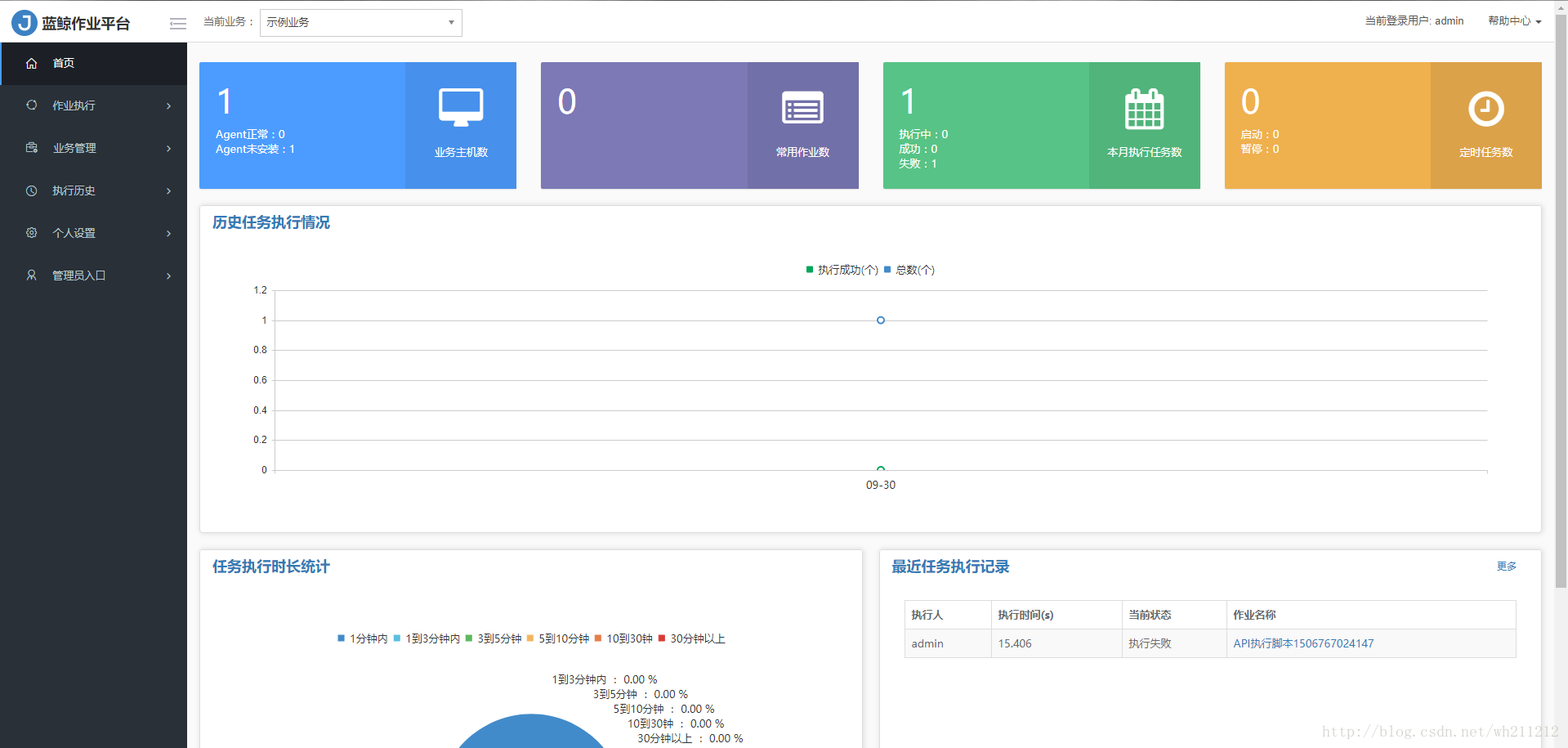Toggle the 1分钟内 pie legend
This screenshot has width=1568, height=748.
pyautogui.click(x=363, y=638)
